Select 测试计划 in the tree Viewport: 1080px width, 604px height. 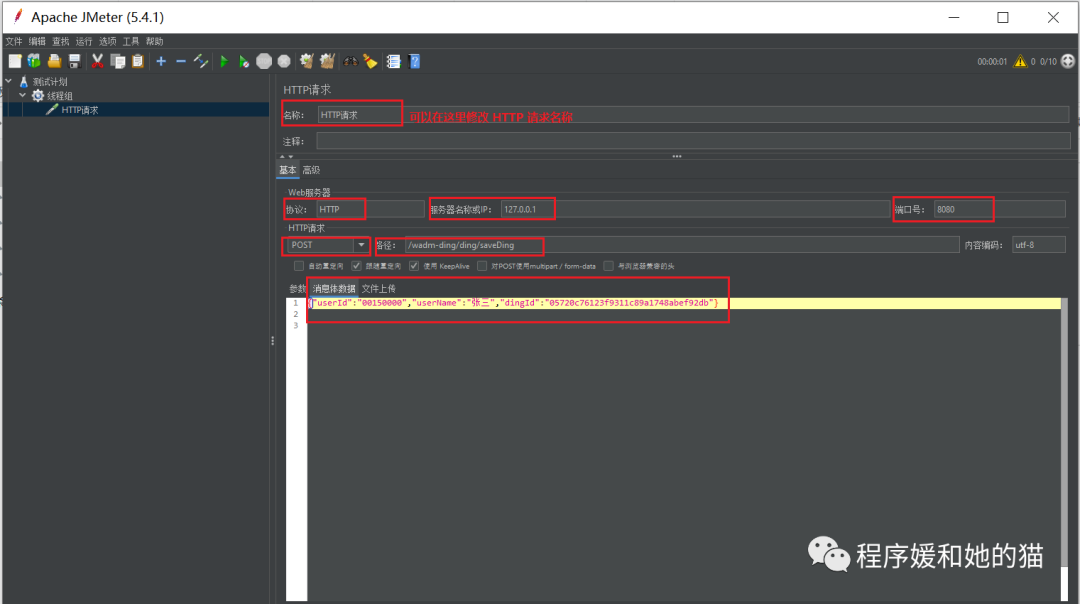pyautogui.click(x=50, y=82)
